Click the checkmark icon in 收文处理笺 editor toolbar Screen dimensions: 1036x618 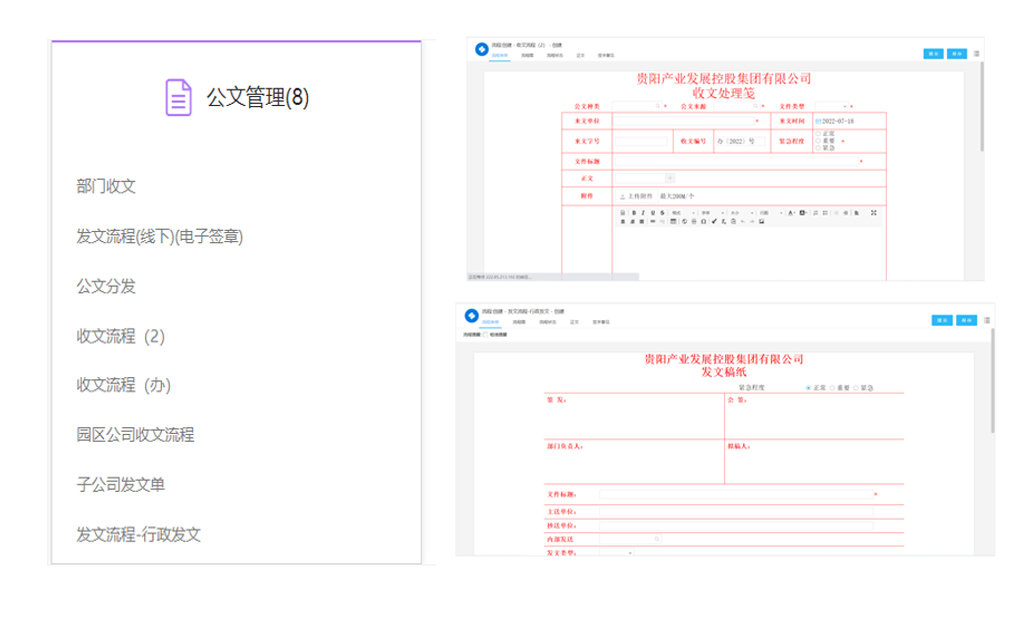click(x=714, y=221)
